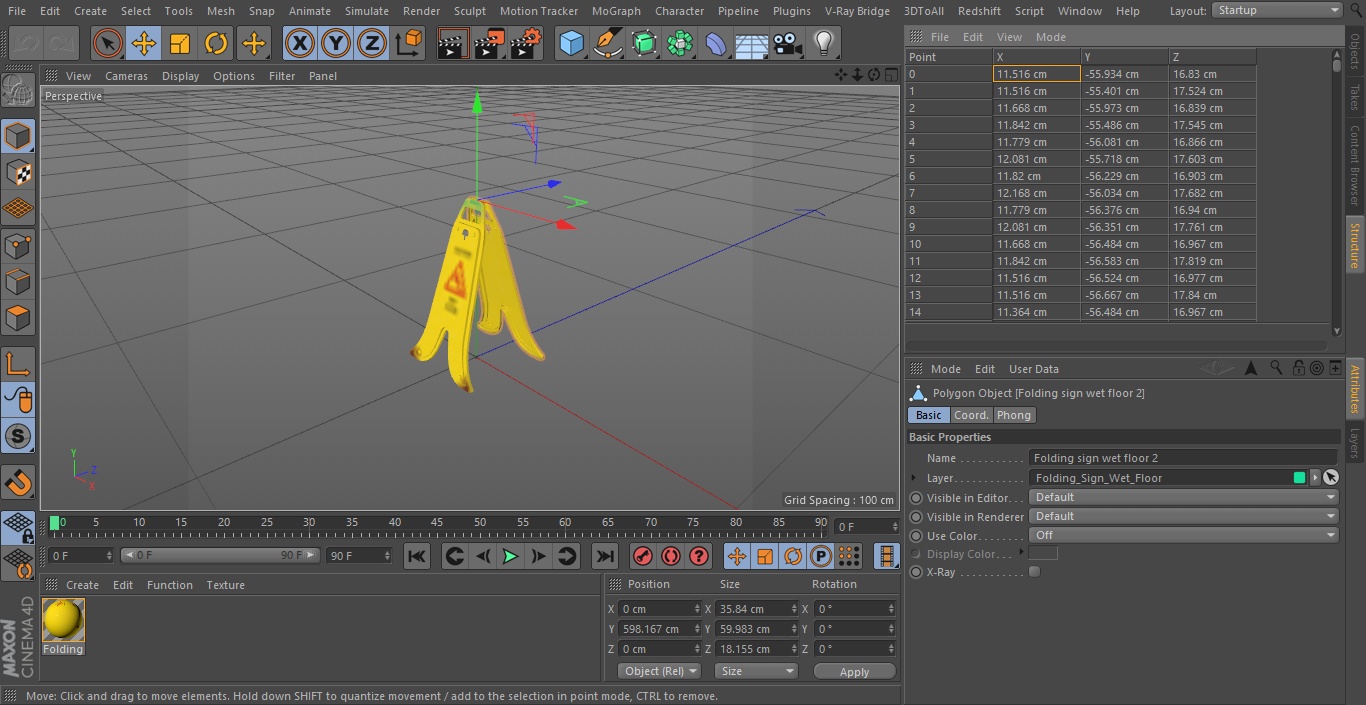Open Layout Startup dropdown

(1277, 10)
